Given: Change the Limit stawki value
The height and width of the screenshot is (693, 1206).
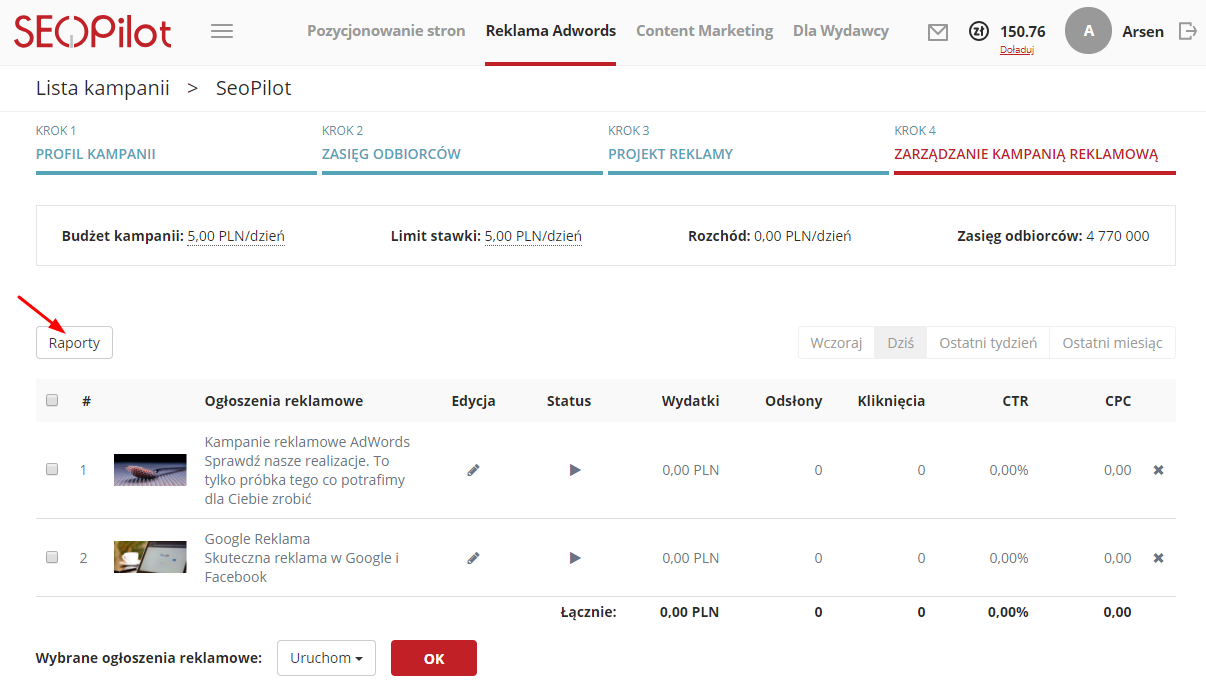Looking at the screenshot, I should coord(533,237).
